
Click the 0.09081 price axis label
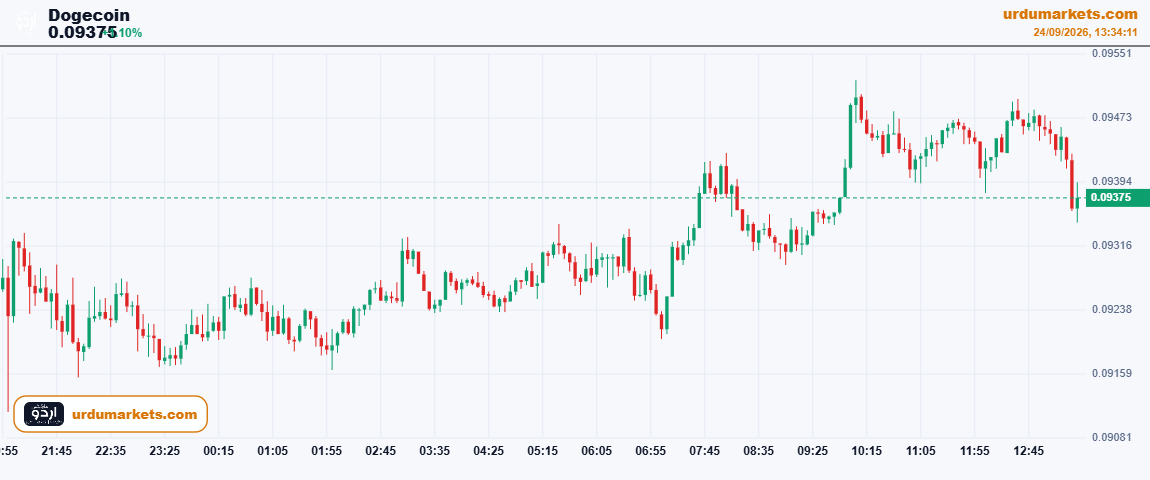tap(1111, 437)
